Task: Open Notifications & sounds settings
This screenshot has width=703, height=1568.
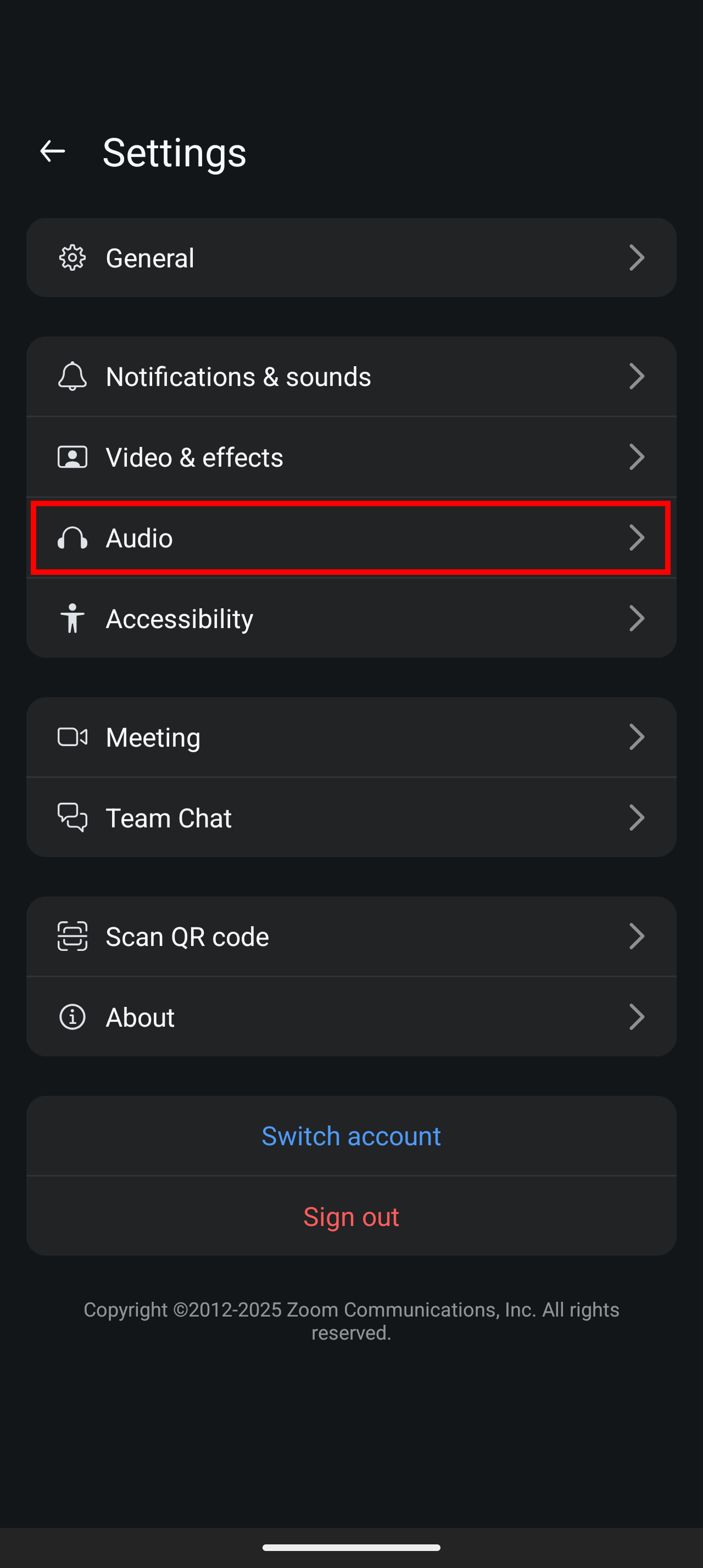Action: click(x=351, y=376)
